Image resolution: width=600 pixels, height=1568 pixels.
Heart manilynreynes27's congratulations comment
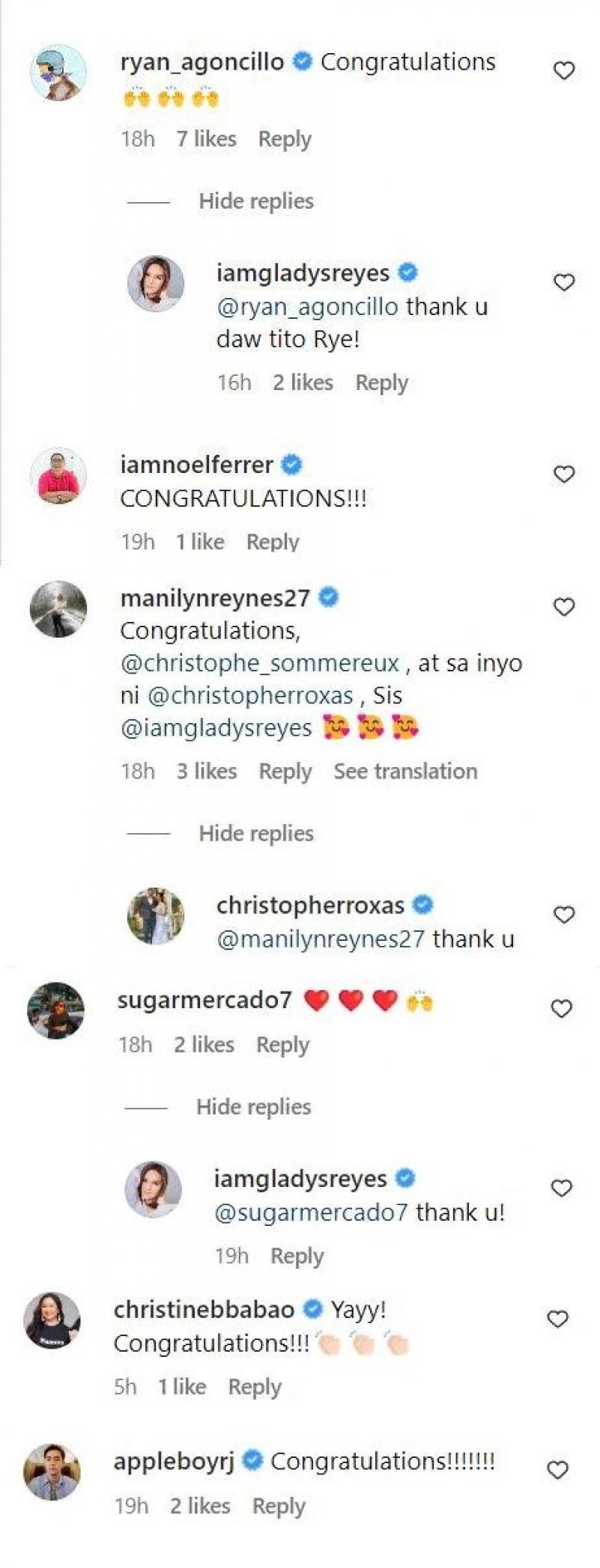click(x=563, y=607)
